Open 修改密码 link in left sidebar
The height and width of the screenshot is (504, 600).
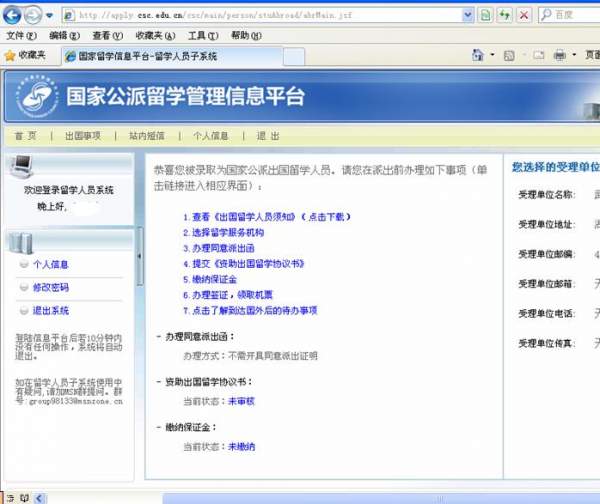click(x=51, y=287)
